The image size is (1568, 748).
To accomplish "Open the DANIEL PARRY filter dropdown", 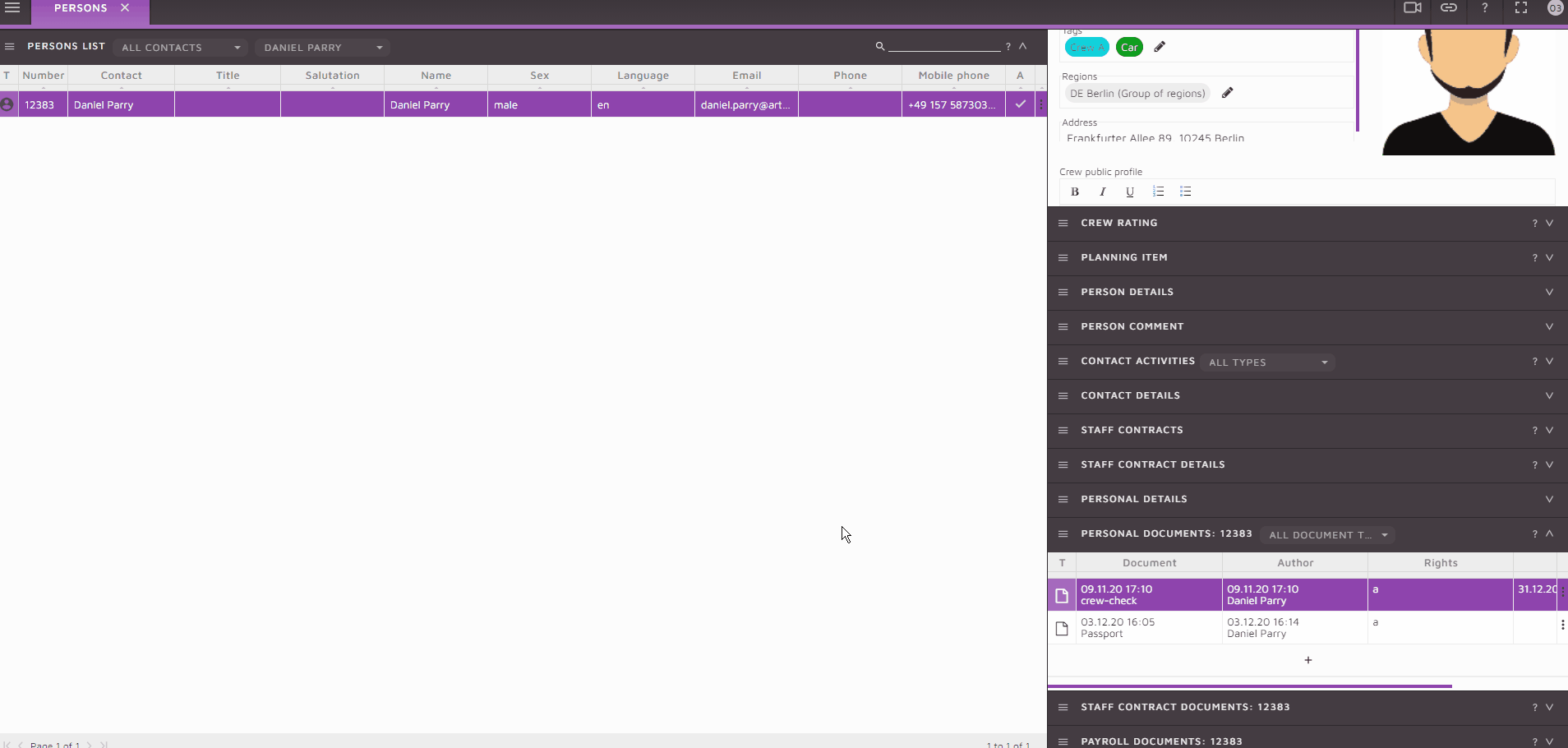I will click(x=323, y=48).
